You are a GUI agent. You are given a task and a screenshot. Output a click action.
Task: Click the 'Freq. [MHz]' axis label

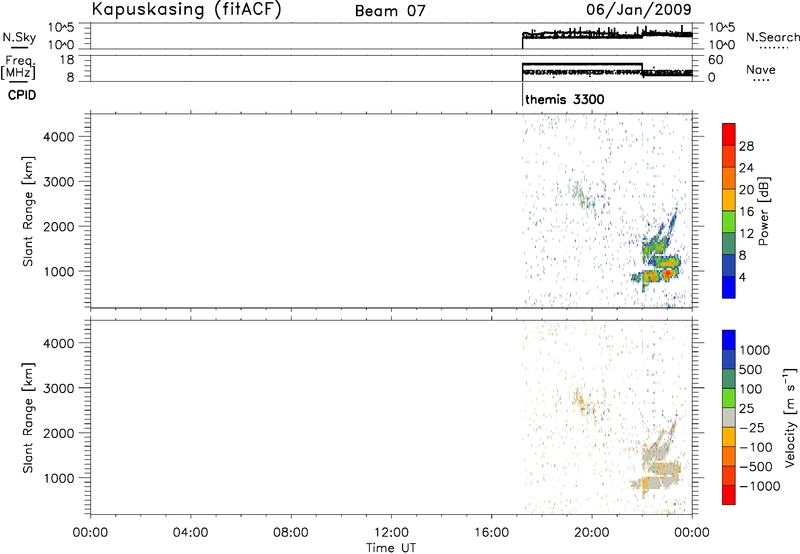tap(18, 68)
